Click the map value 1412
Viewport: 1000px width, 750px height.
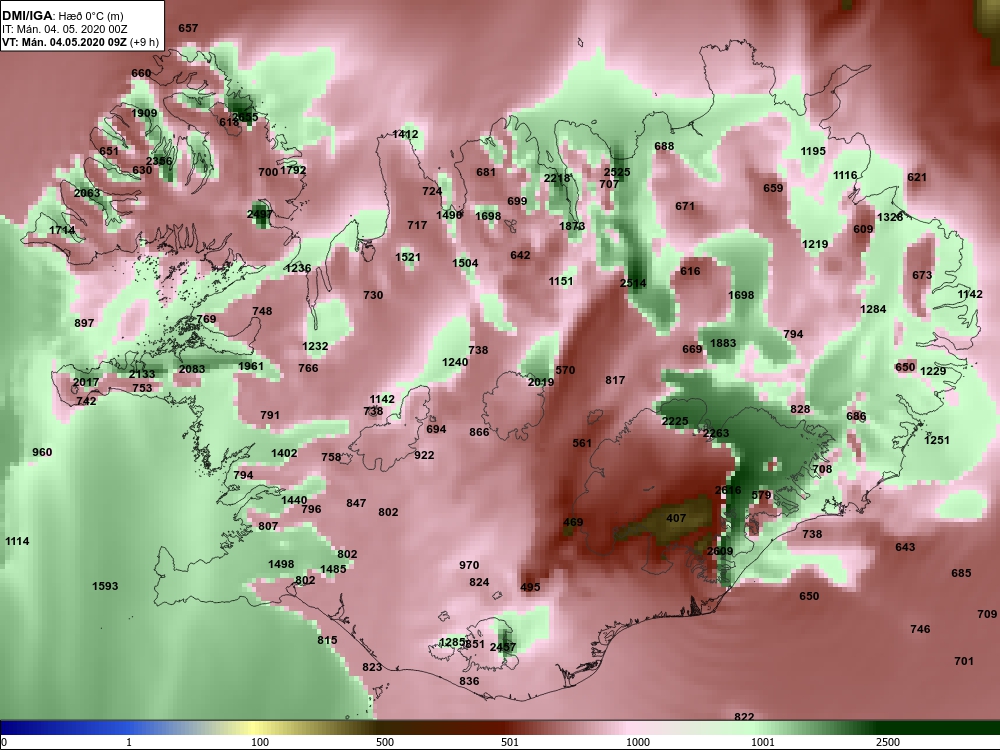click(x=406, y=134)
